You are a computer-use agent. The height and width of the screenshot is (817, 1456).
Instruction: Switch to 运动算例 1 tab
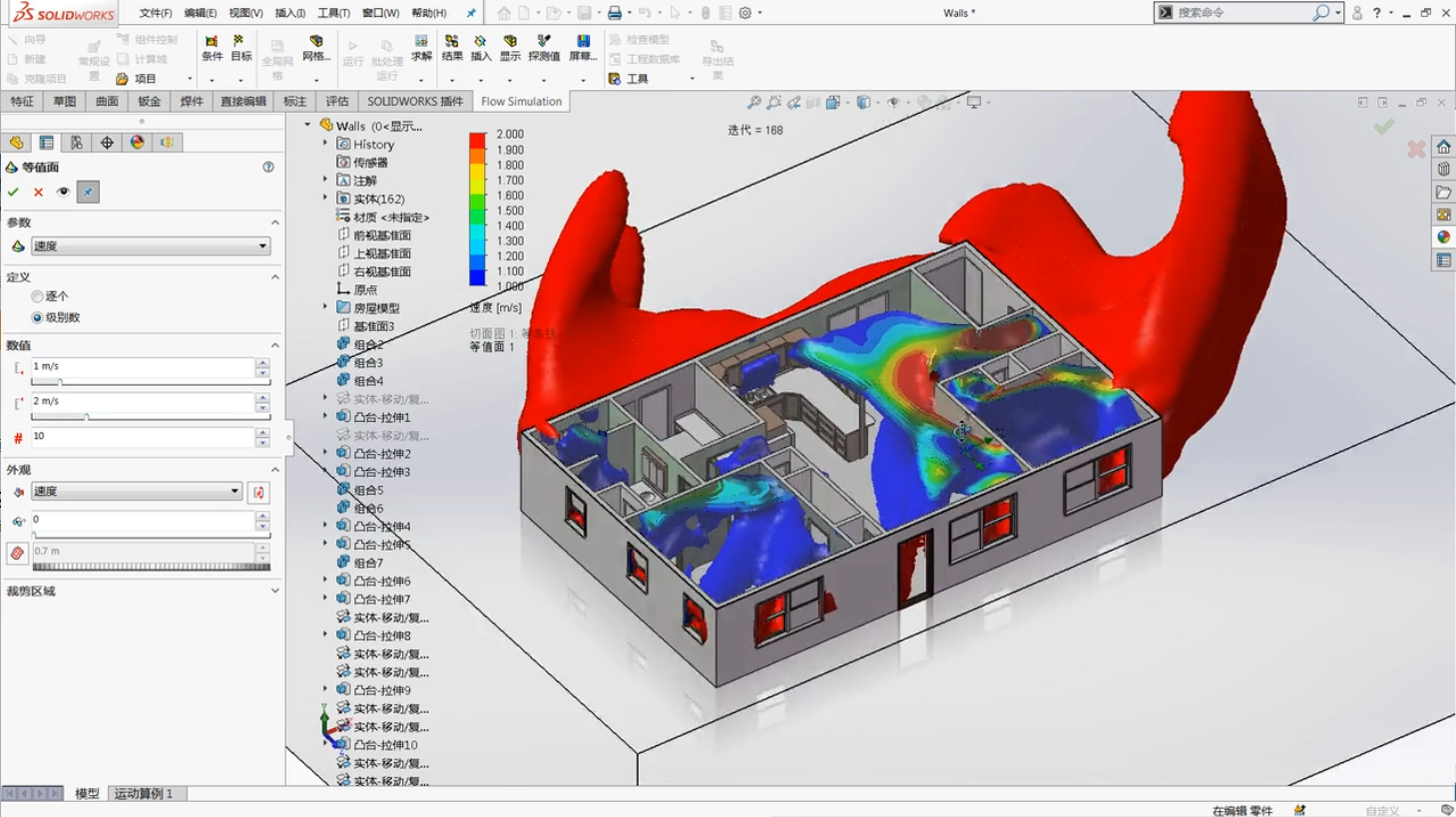tap(144, 793)
